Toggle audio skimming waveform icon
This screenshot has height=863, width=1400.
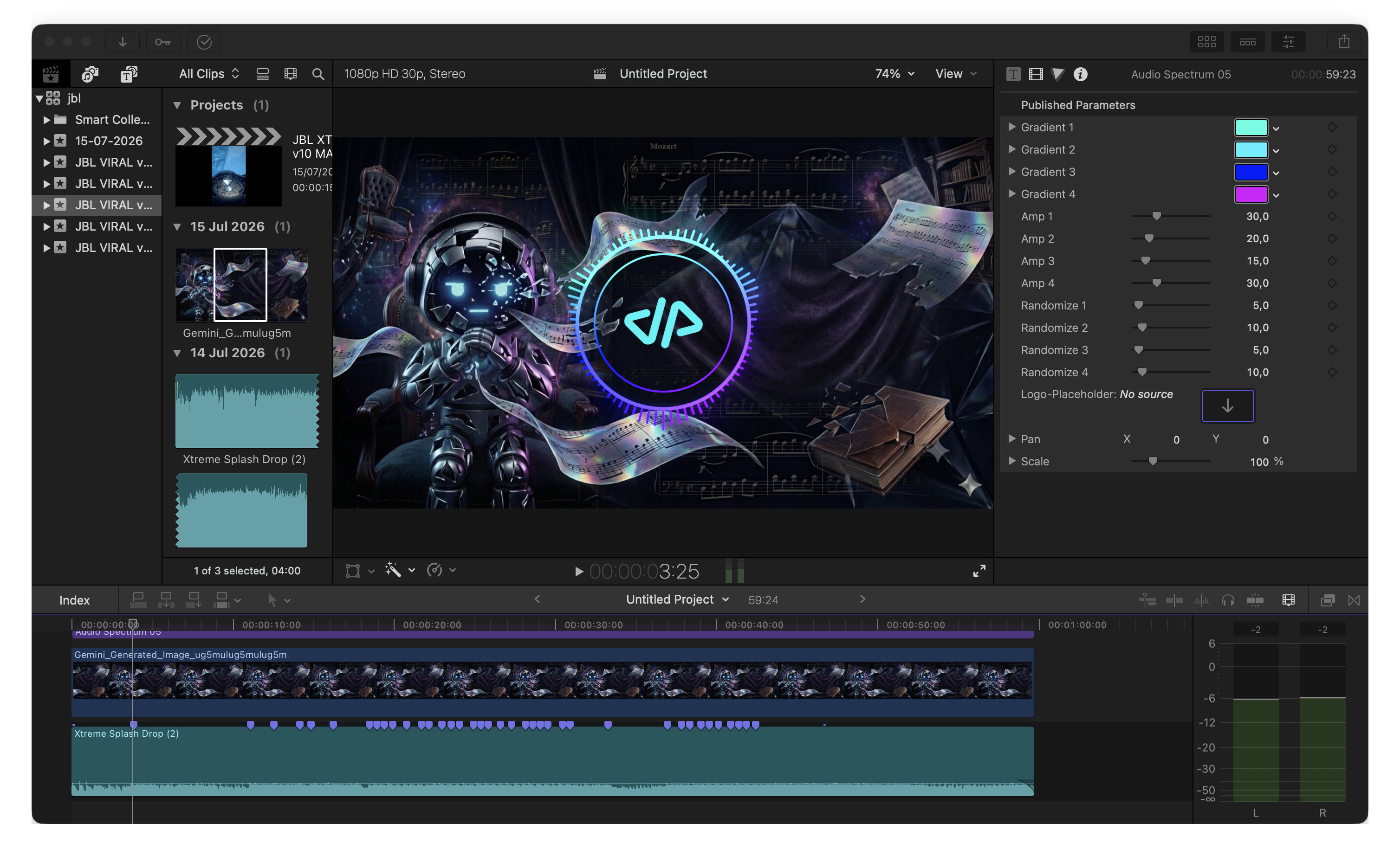(1201, 600)
